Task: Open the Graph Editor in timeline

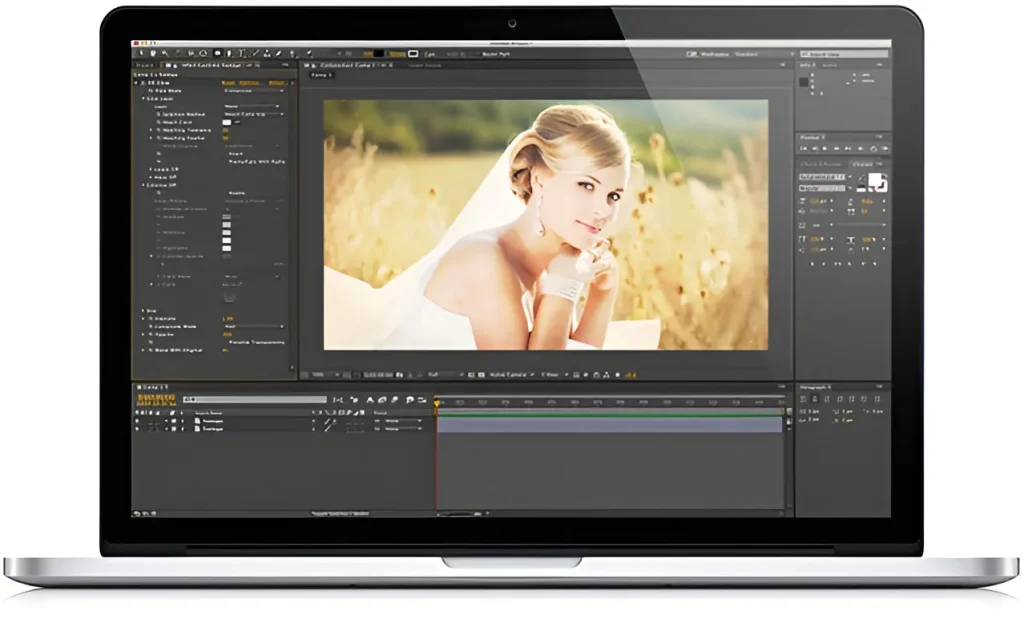Action: pyautogui.click(x=421, y=400)
